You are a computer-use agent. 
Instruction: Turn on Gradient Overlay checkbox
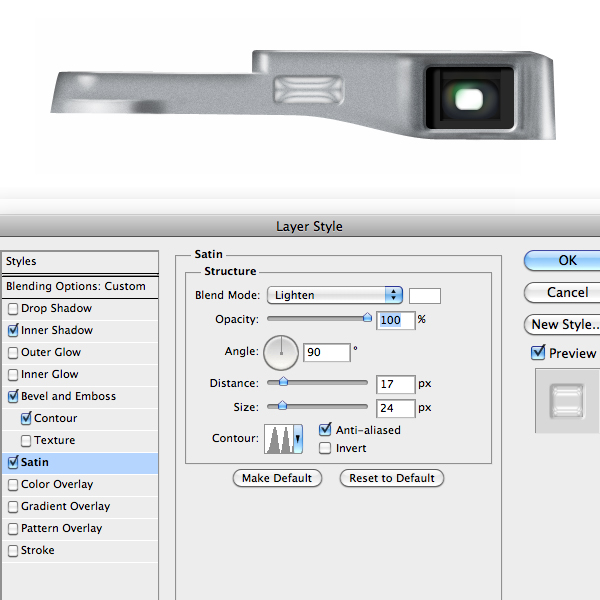tap(13, 507)
